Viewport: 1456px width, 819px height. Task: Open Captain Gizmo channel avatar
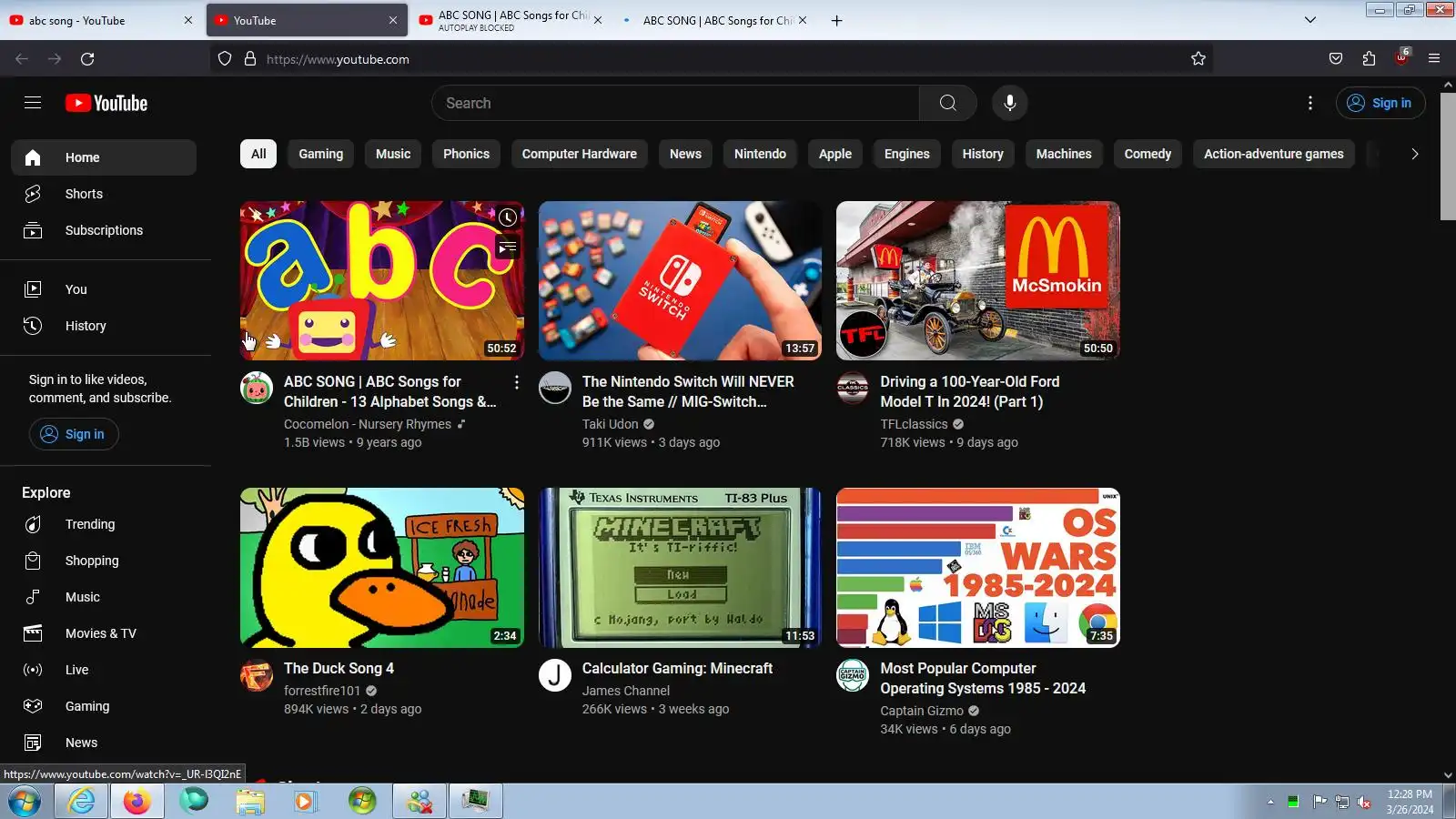(853, 675)
